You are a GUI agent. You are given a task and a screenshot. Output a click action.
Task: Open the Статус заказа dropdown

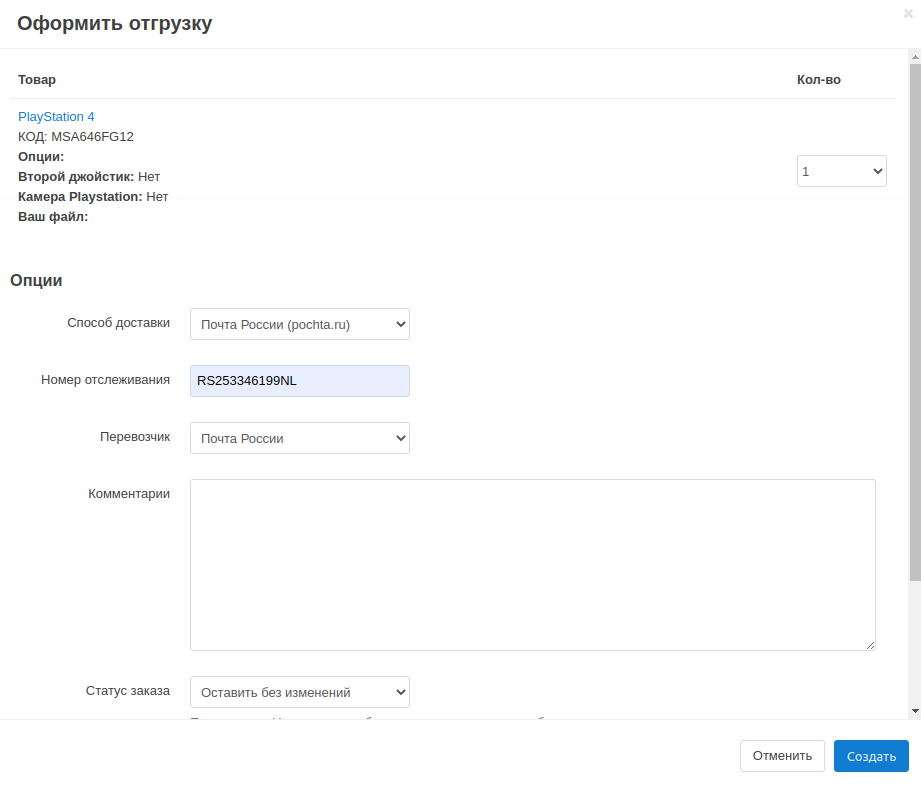tap(300, 692)
